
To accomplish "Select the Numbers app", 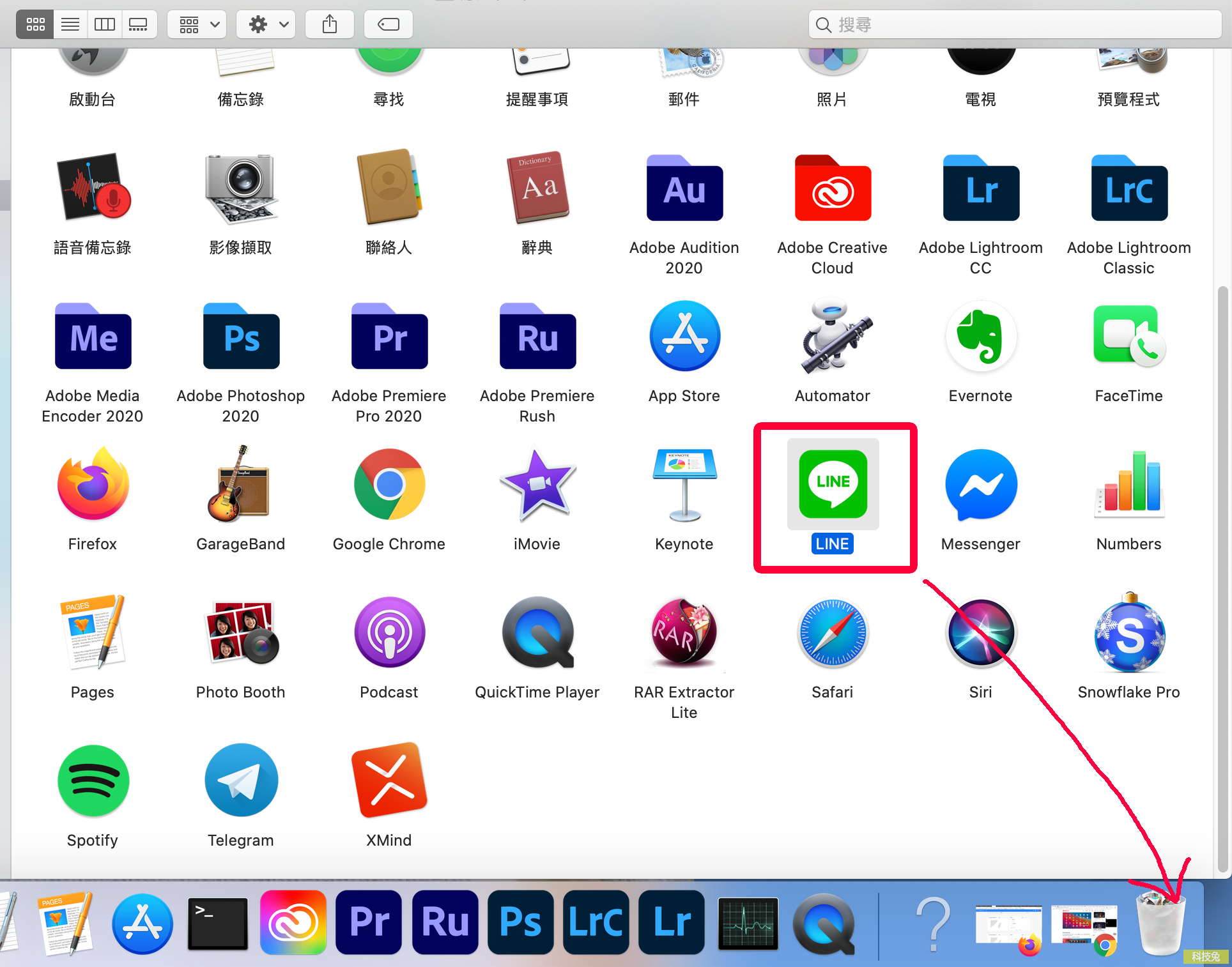I will [x=1129, y=484].
